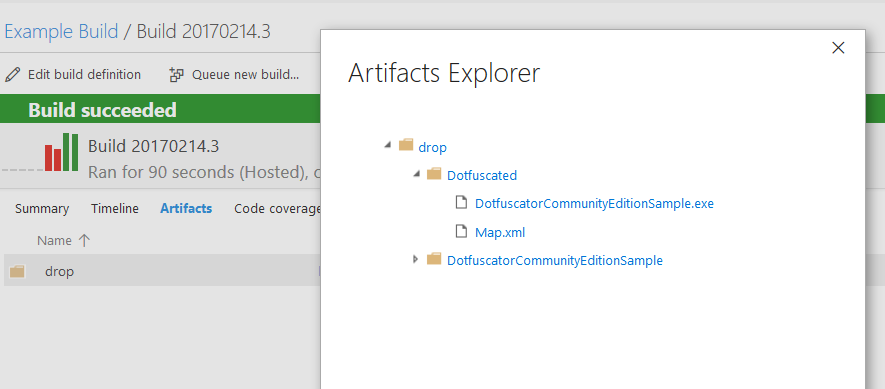The width and height of the screenshot is (885, 389).
Task: Expand the DotfuscatorCommunityEditionSample folder node
Action: click(x=416, y=259)
